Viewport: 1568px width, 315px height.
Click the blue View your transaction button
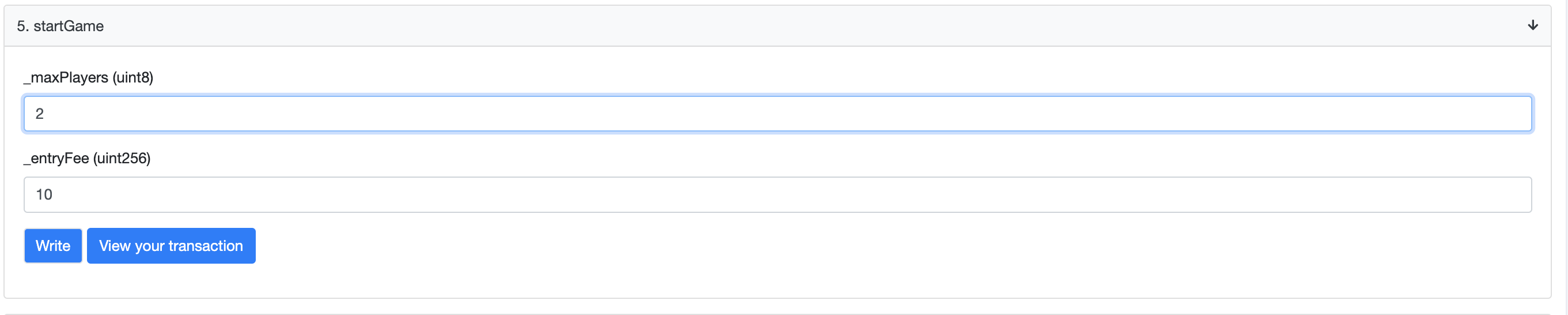pos(171,246)
